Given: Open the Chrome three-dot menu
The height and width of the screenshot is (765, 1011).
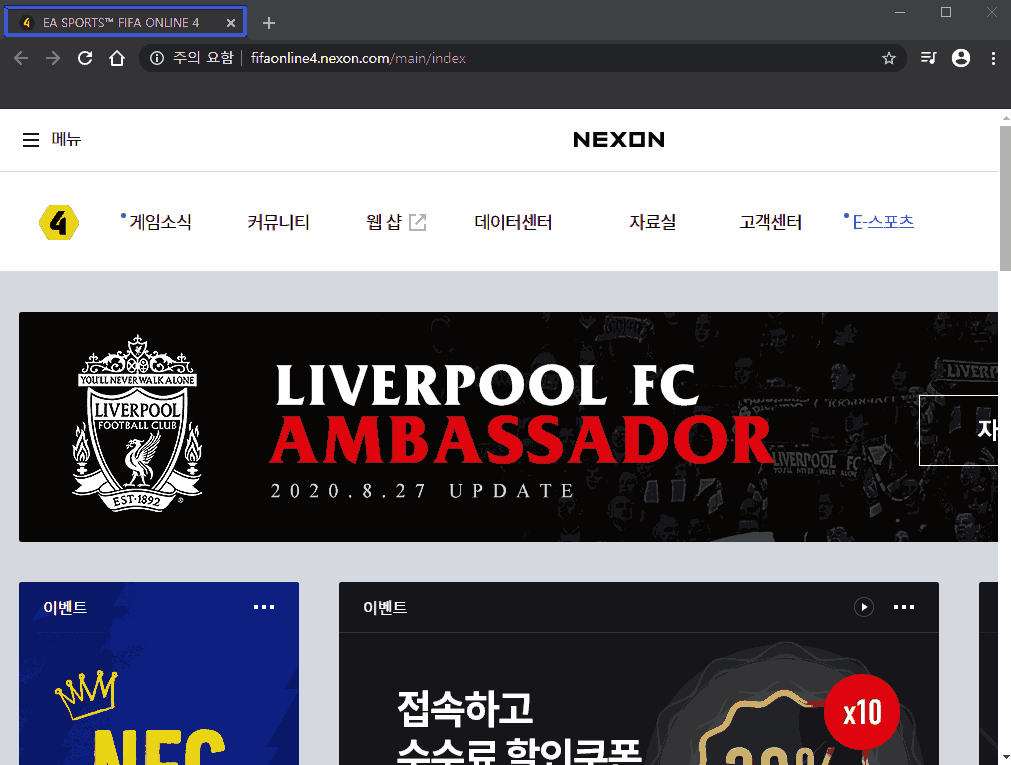Looking at the screenshot, I should coord(993,58).
